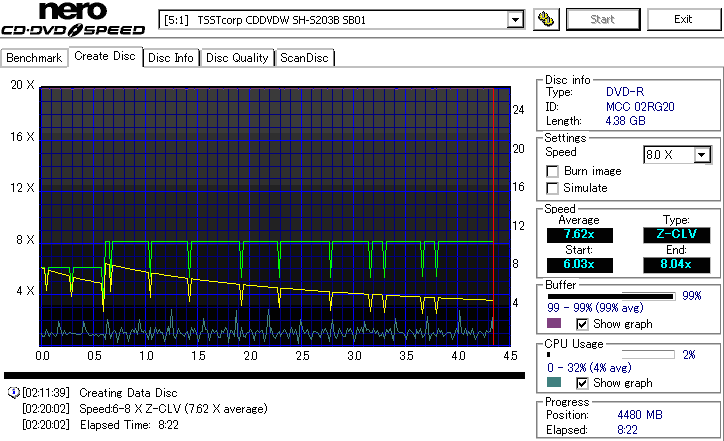Expand the write Speed 8.0 X dropdown
The height and width of the screenshot is (441, 724).
tap(701, 154)
